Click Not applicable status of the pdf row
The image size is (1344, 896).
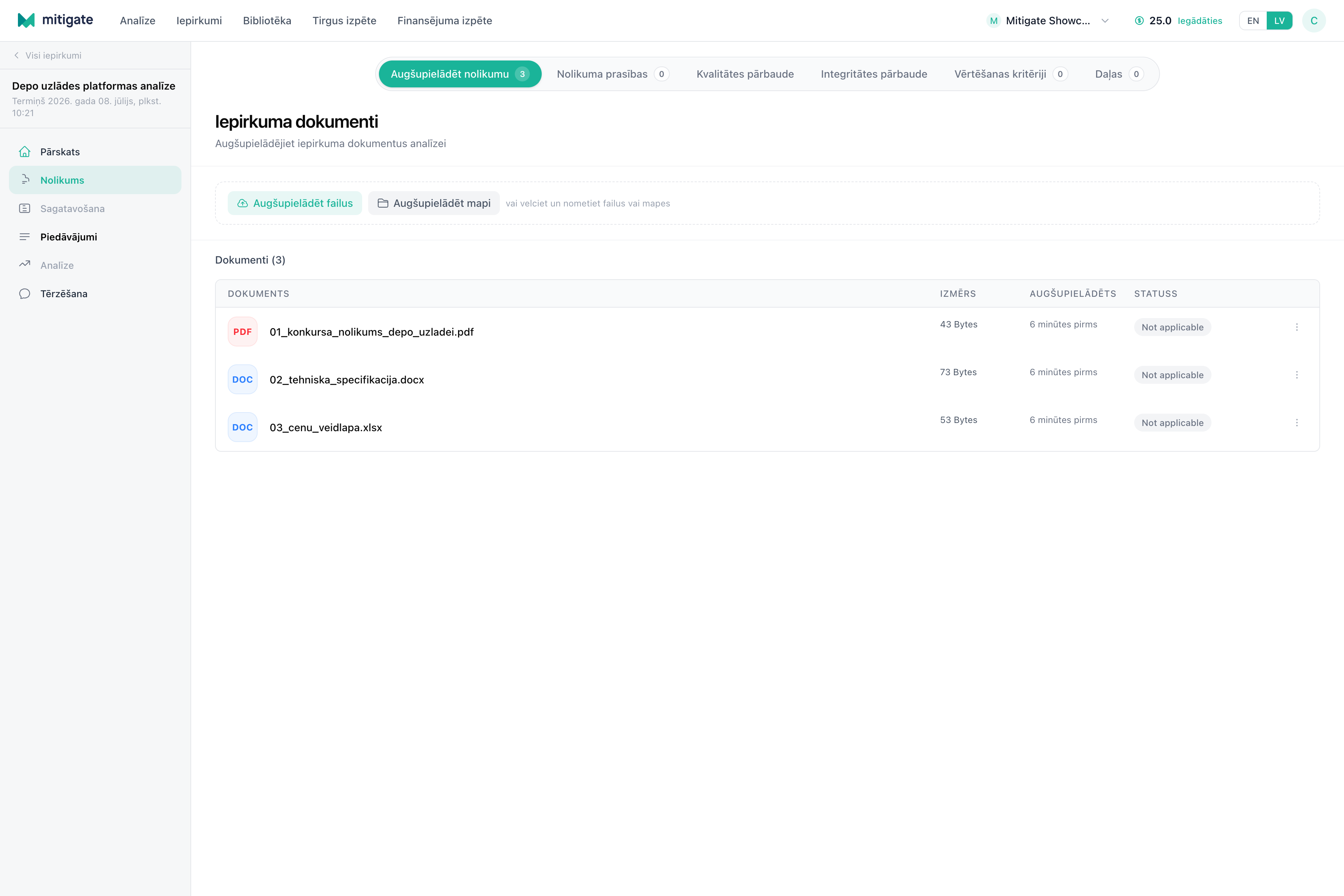pos(1172,327)
